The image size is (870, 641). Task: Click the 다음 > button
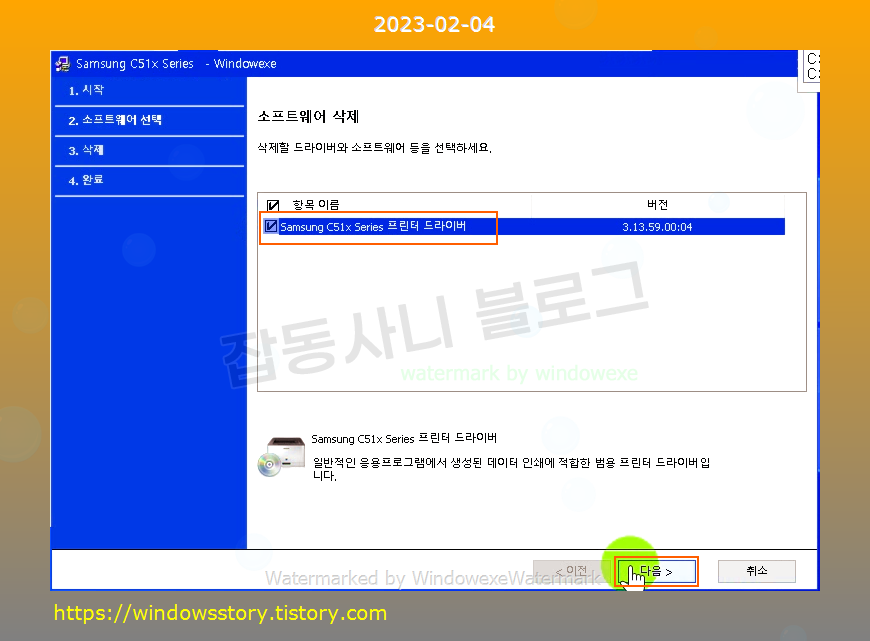(656, 571)
